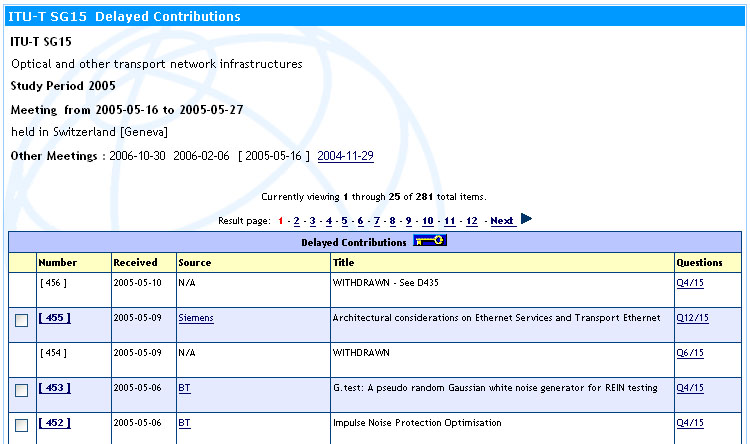Open the 2004-11-29 meeting link

[345, 156]
